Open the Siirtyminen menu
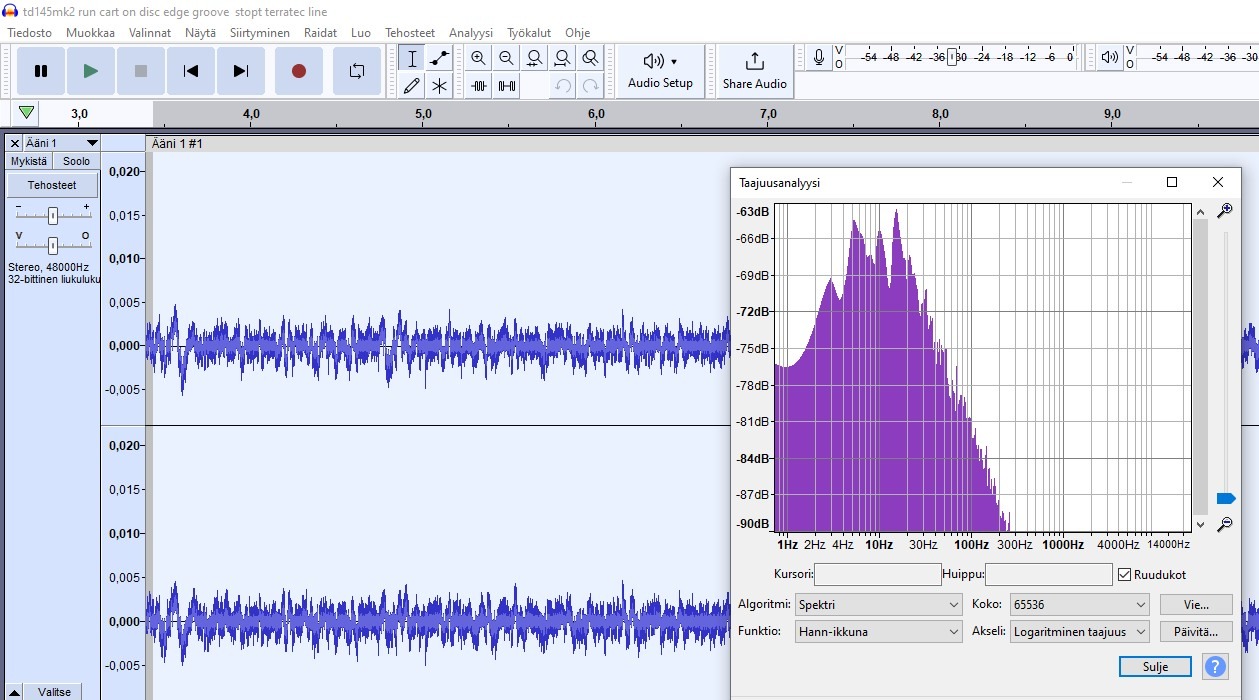This screenshot has height=700, width=1259. point(260,33)
